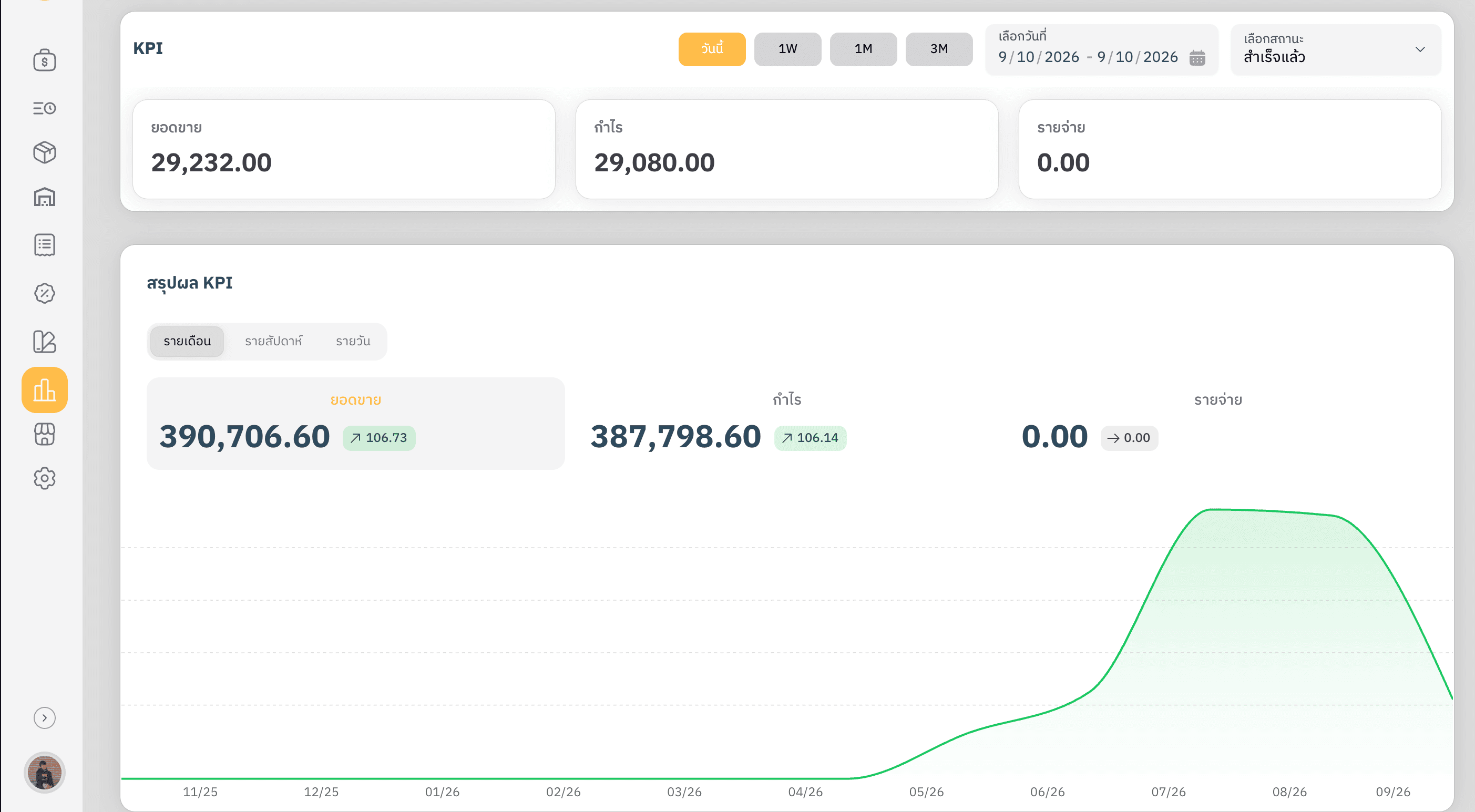This screenshot has width=1475, height=812.
Task: Open the storefront shop icon in sidebar
Action: 44,434
